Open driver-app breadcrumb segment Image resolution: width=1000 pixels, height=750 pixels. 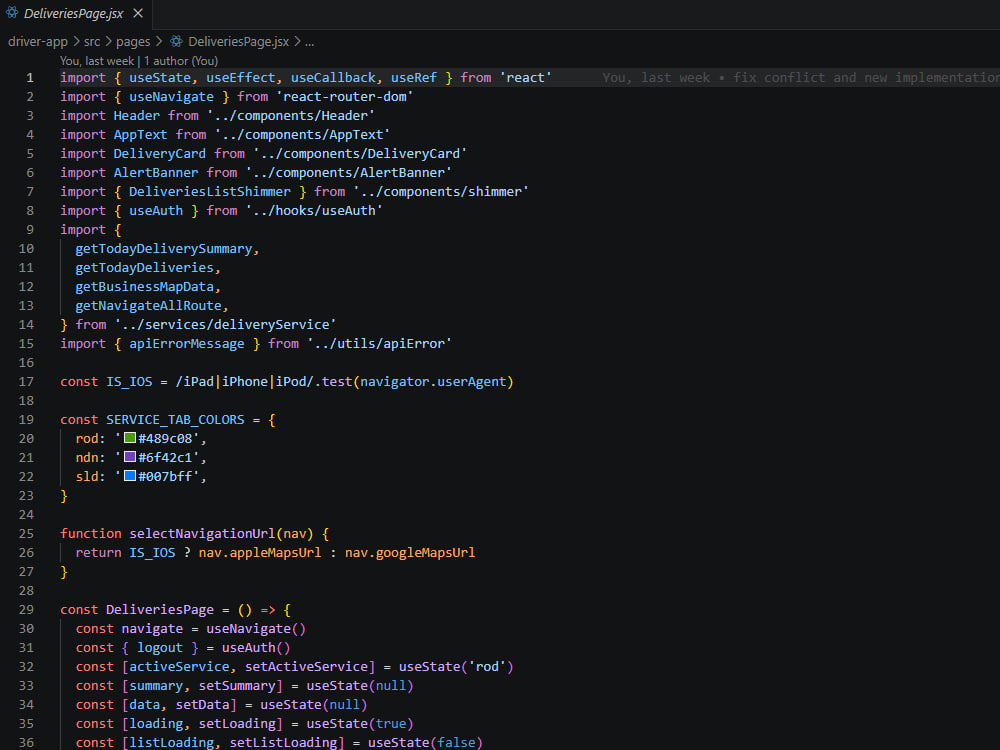pyautogui.click(x=38, y=41)
